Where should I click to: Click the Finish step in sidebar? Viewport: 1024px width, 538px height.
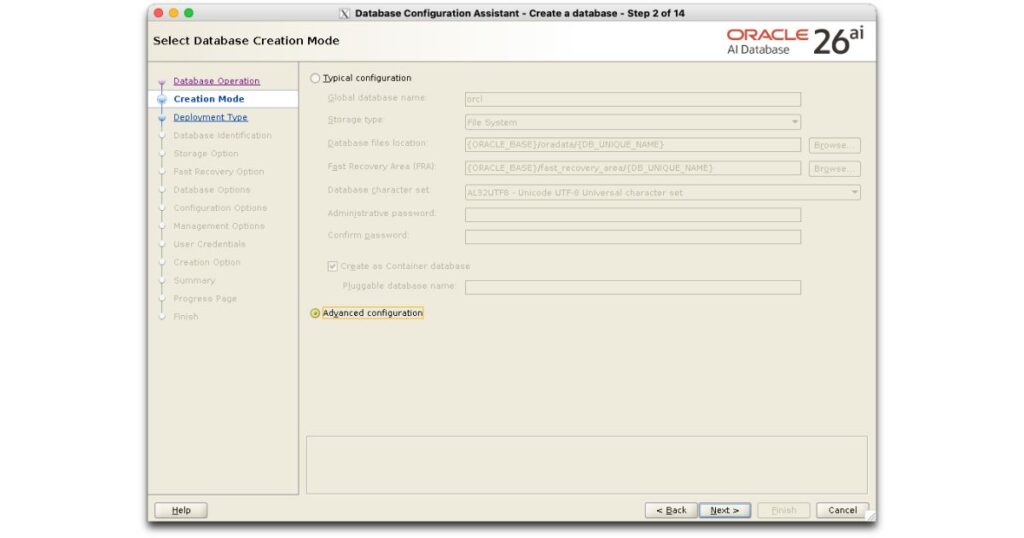click(185, 317)
